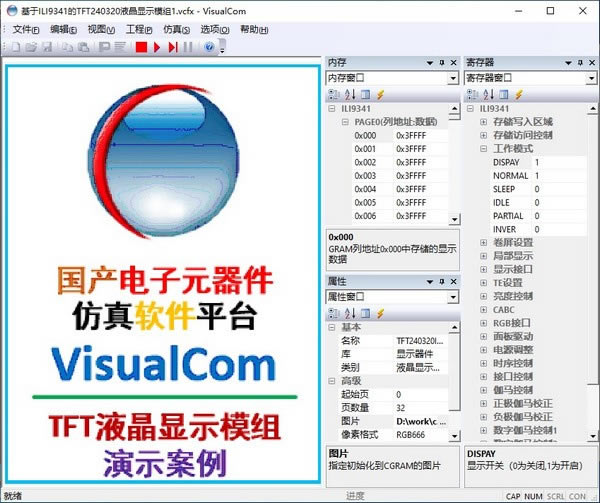600x503 pixels.
Task: Collapse the PAGE0 memory node
Action: (345, 122)
